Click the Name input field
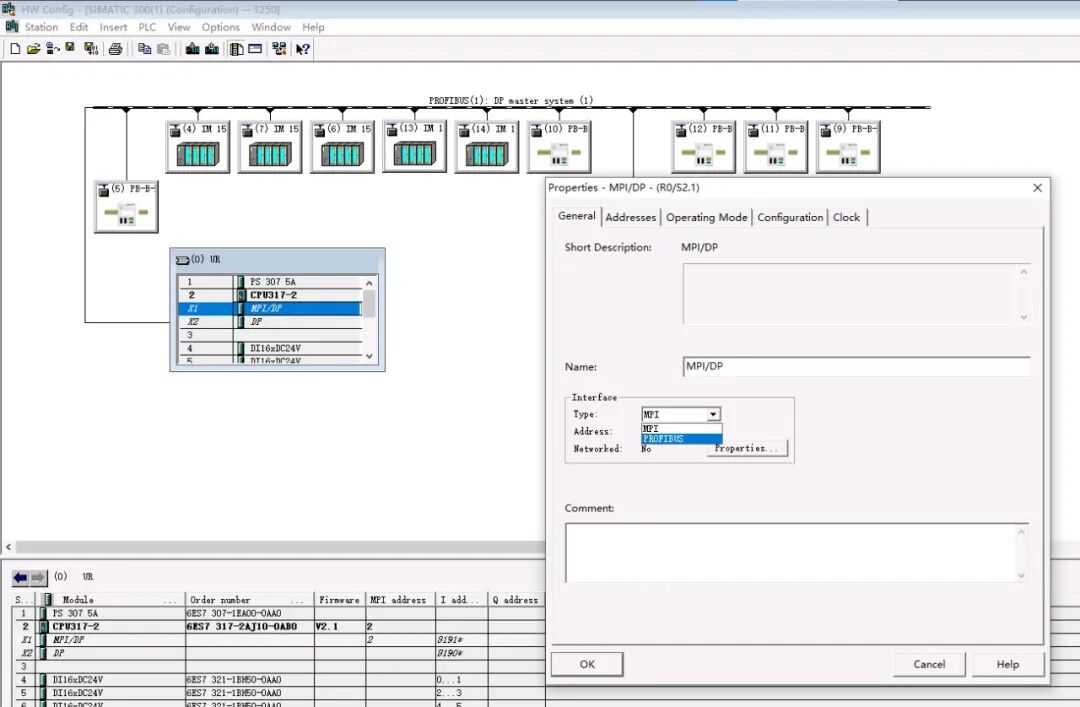 [x=857, y=367]
